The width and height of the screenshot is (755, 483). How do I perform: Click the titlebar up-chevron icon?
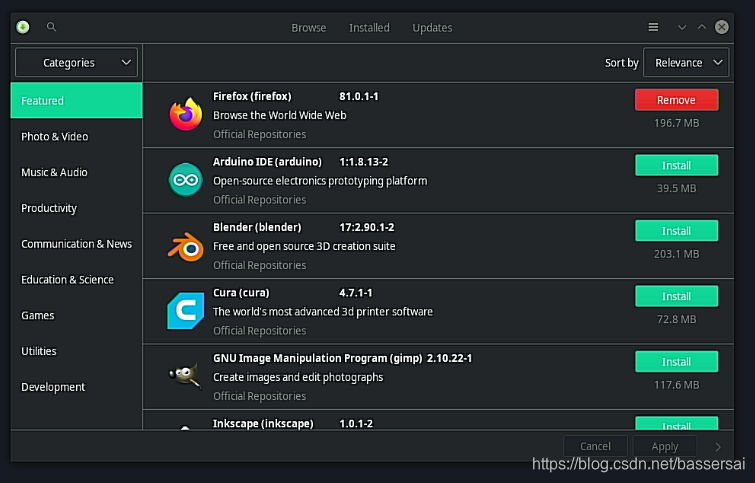tap(702, 27)
